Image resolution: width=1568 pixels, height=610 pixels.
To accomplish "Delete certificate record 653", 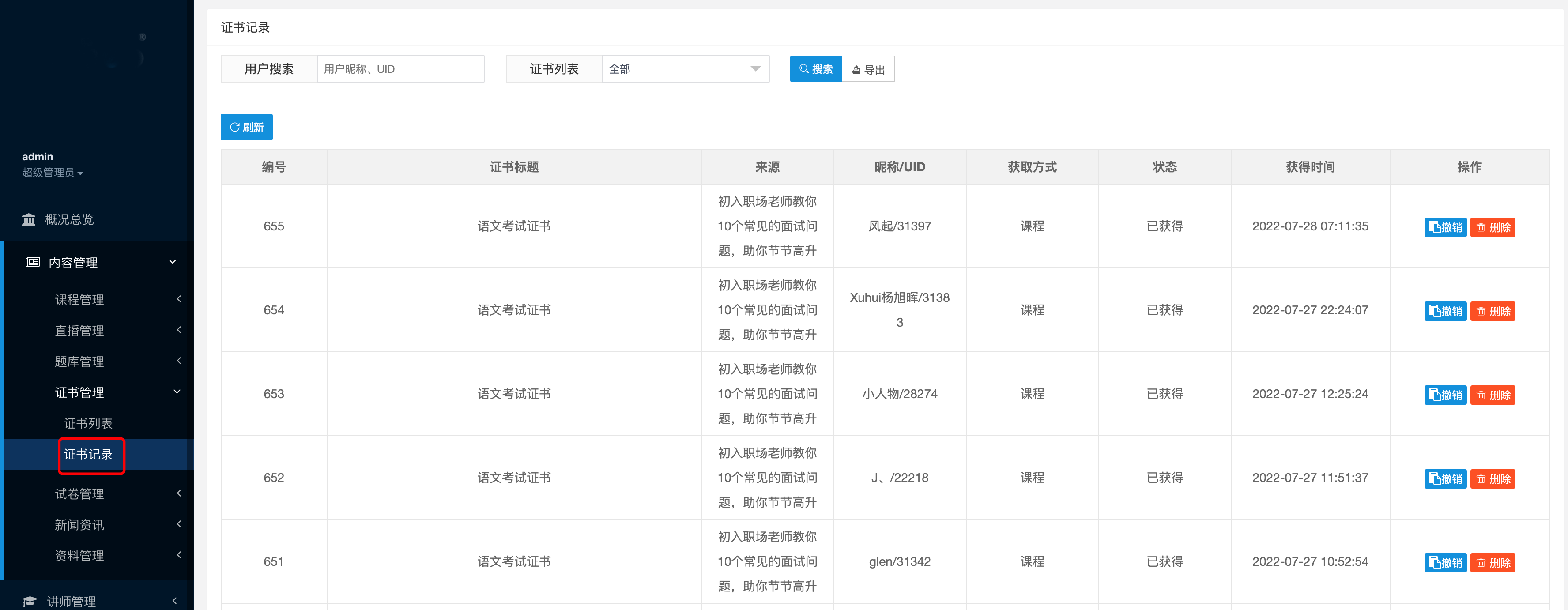I will (x=1493, y=395).
